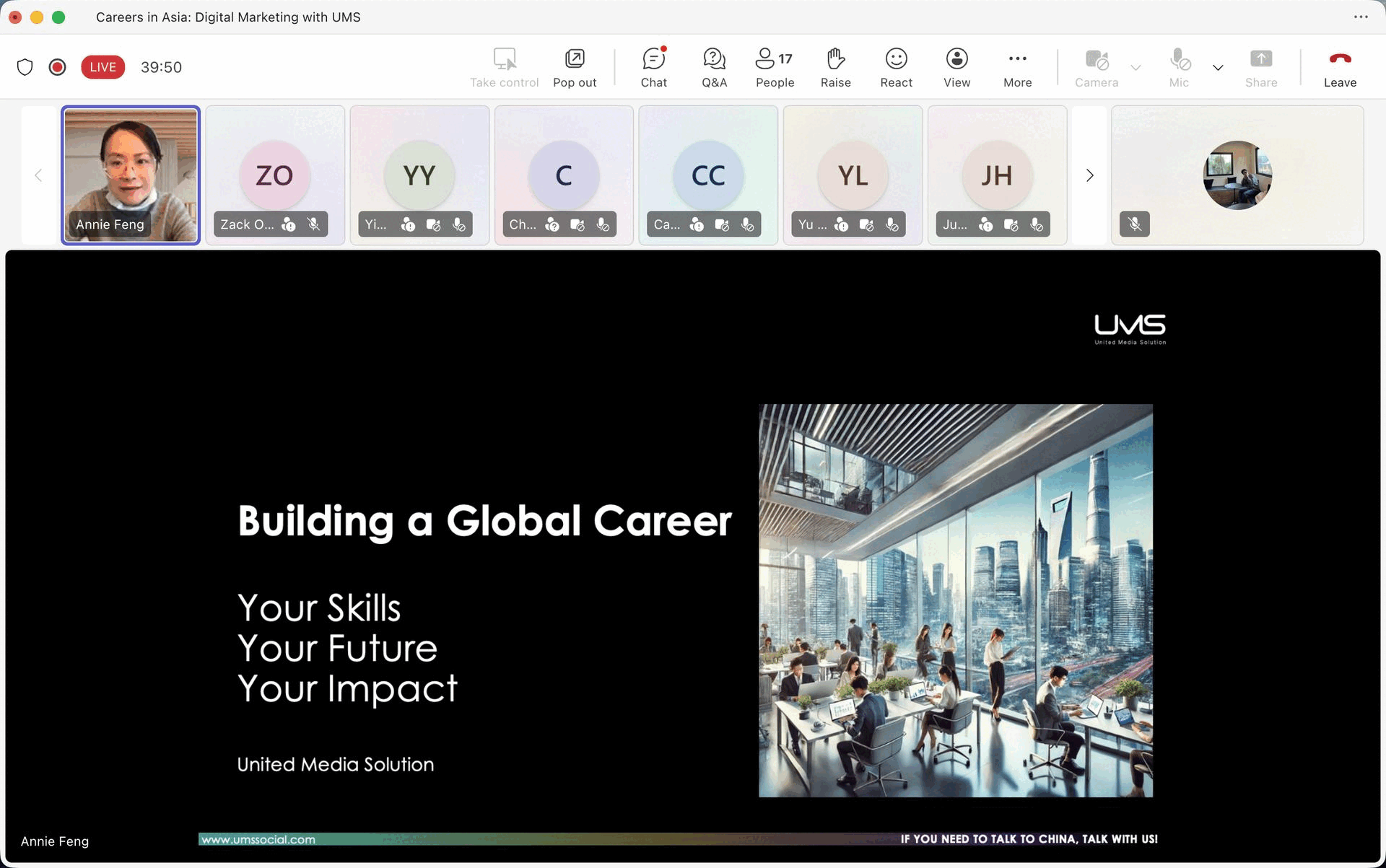The image size is (1386, 868).
Task: Click the recording indicator icon
Action: (x=57, y=67)
